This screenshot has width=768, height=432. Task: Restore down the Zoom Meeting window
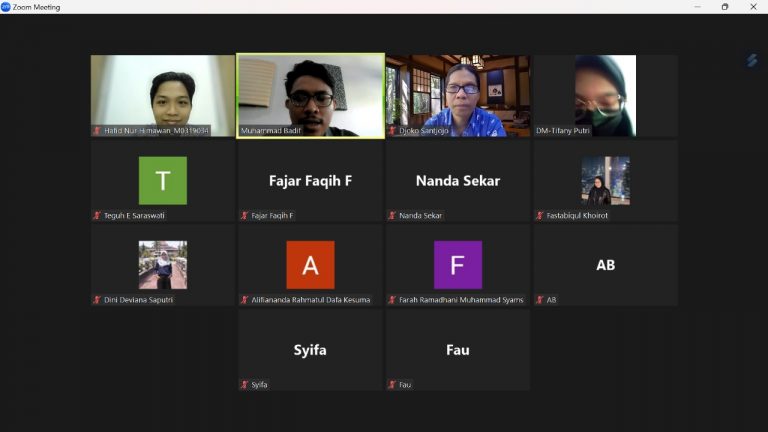click(x=725, y=6)
